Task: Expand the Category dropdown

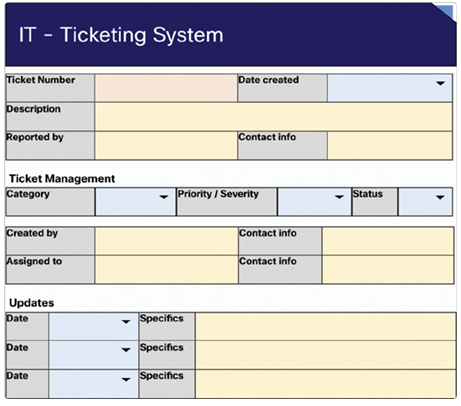Action: (x=163, y=197)
